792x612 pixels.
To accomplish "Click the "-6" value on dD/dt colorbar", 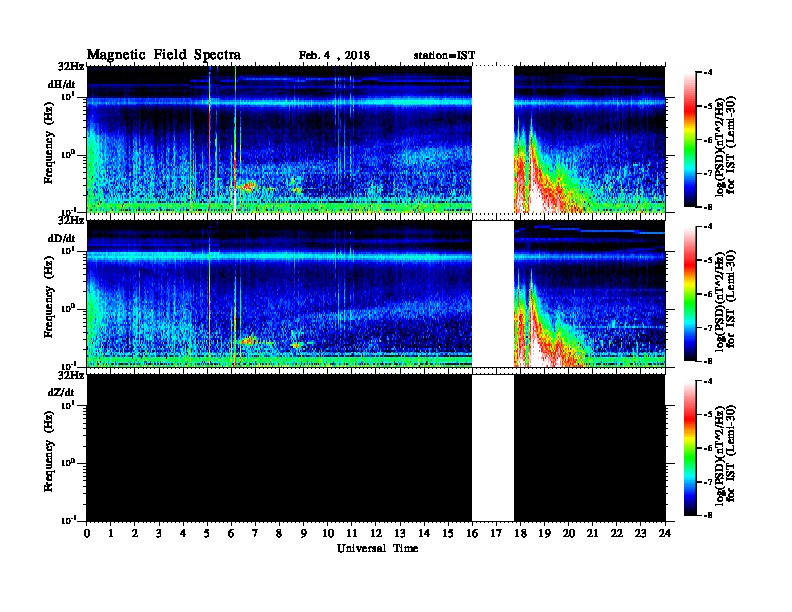I will 708,294.
